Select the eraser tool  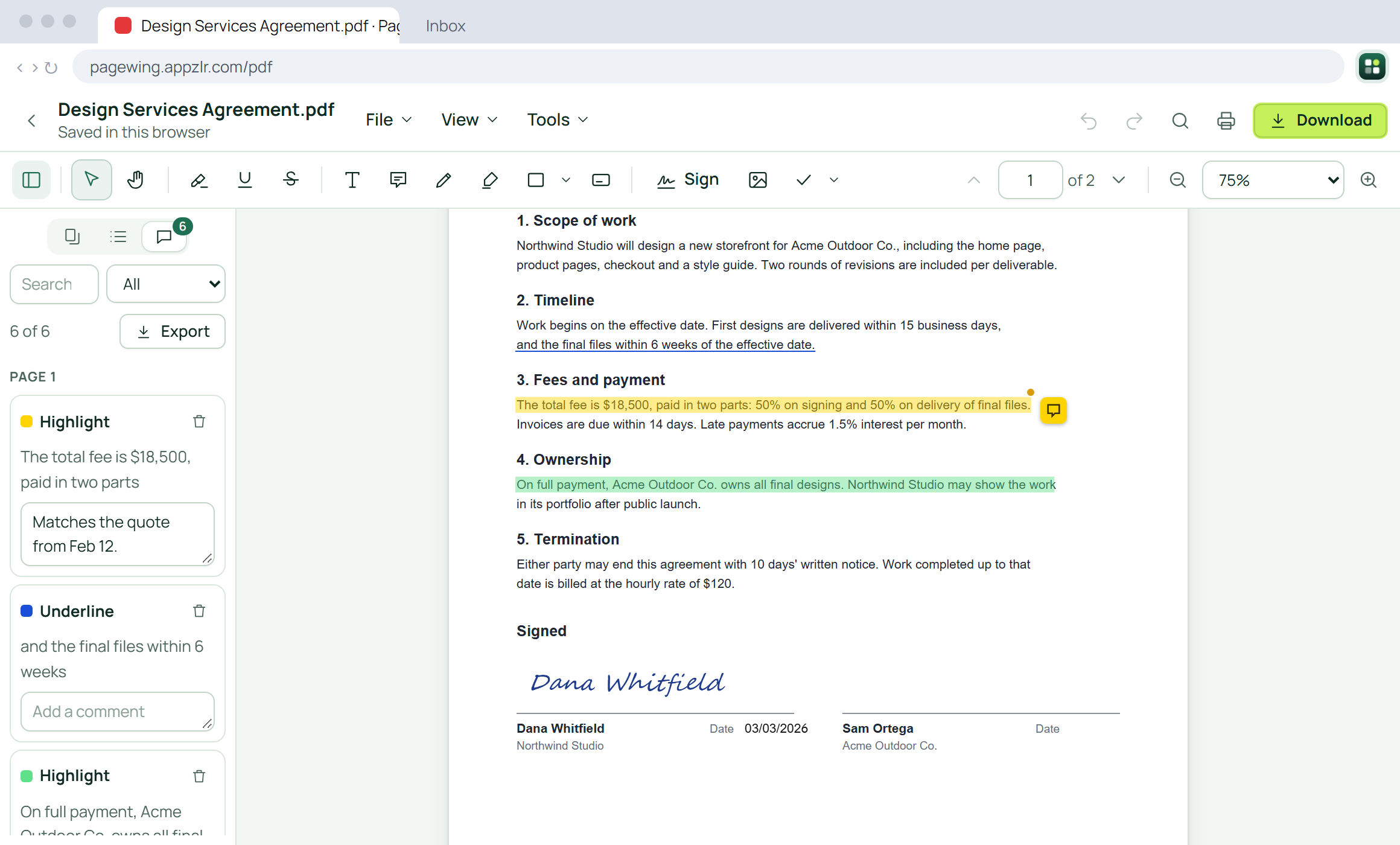coord(490,180)
